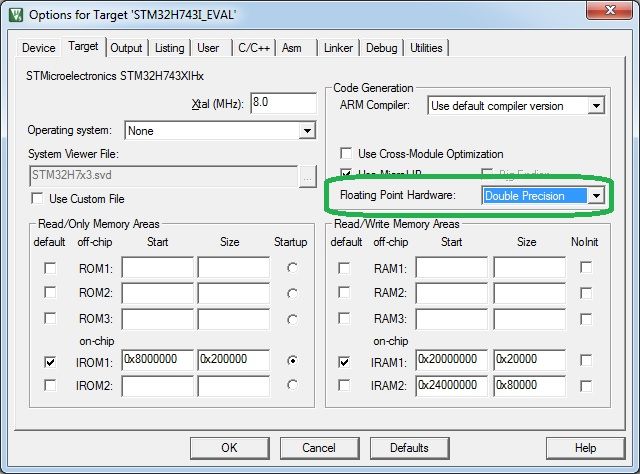The image size is (640, 474).
Task: Click the Xtal (MHz) input field
Action: [283, 103]
